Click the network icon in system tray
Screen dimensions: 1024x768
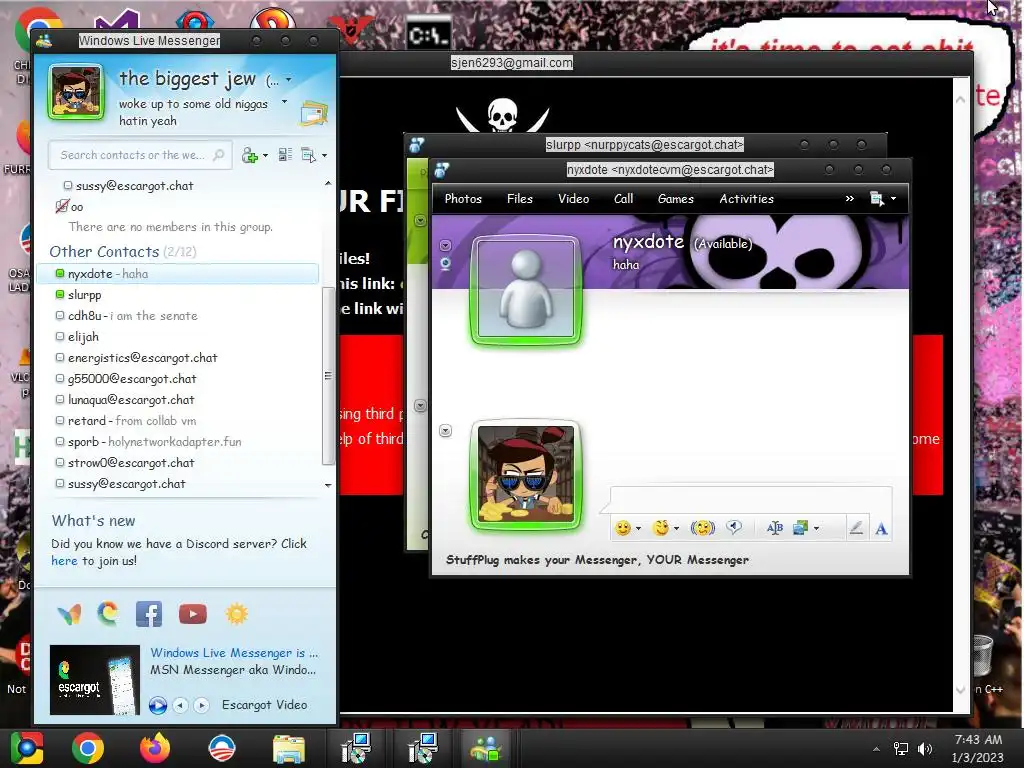click(x=901, y=749)
